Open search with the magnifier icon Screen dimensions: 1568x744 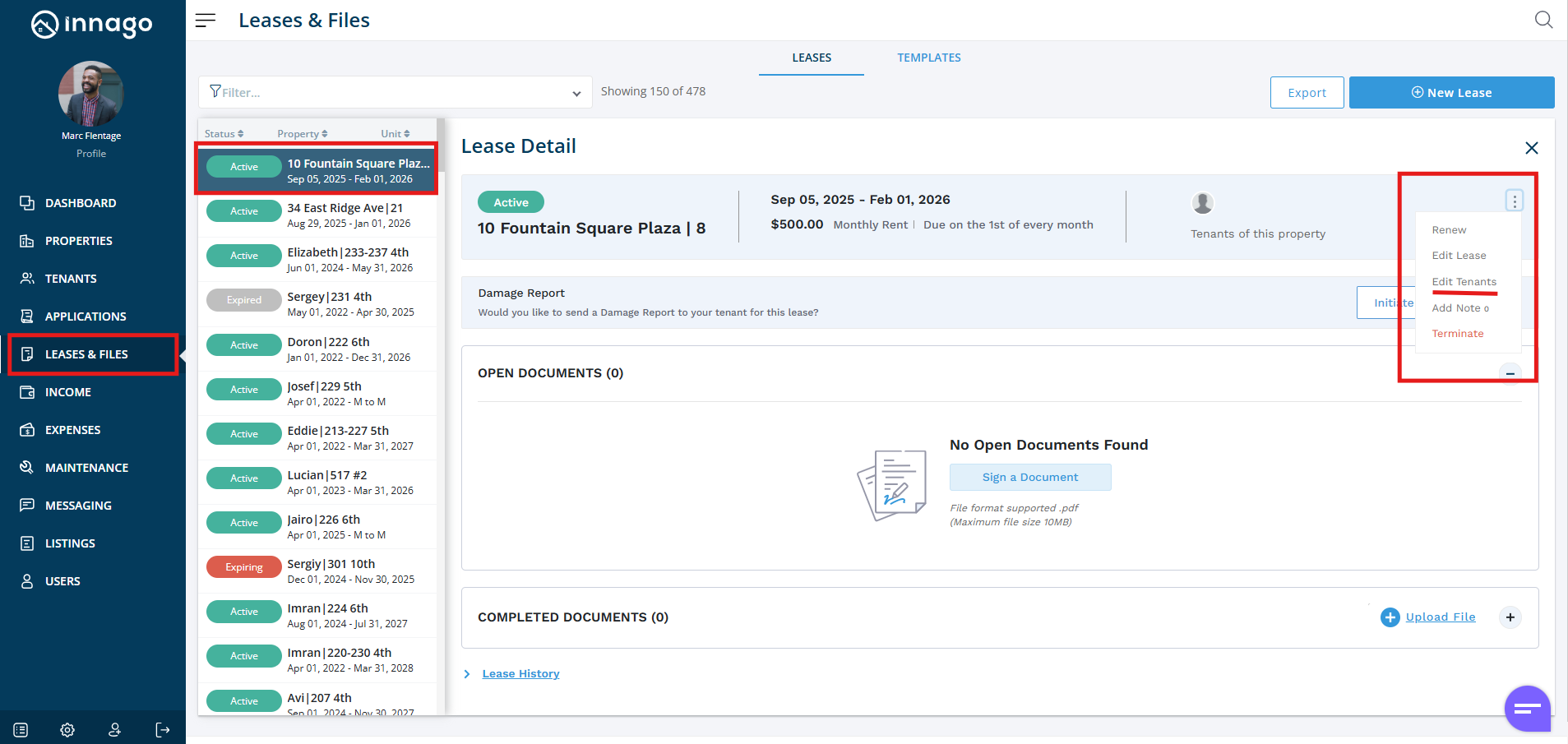pyautogui.click(x=1543, y=20)
